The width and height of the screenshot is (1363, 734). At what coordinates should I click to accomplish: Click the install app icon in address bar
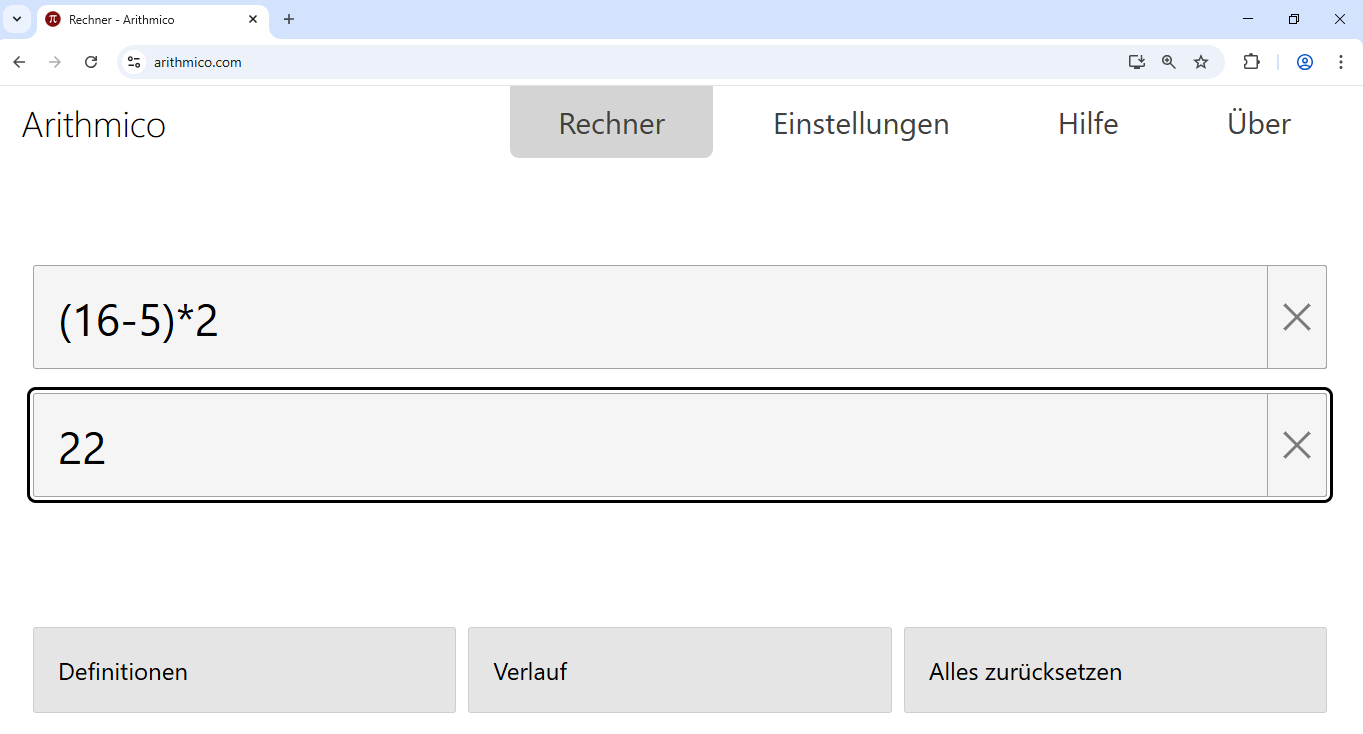1137,62
